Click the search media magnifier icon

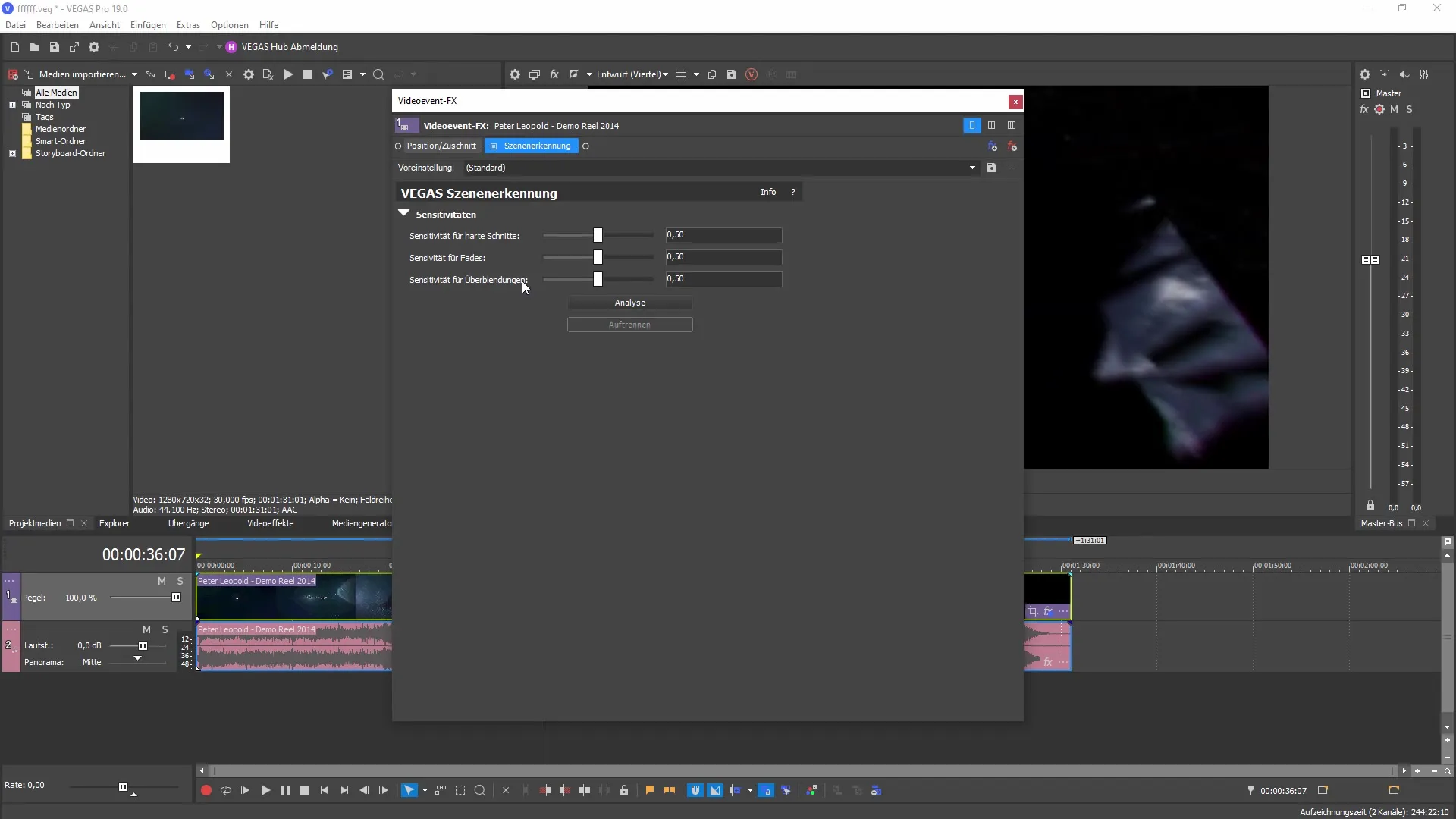[378, 74]
